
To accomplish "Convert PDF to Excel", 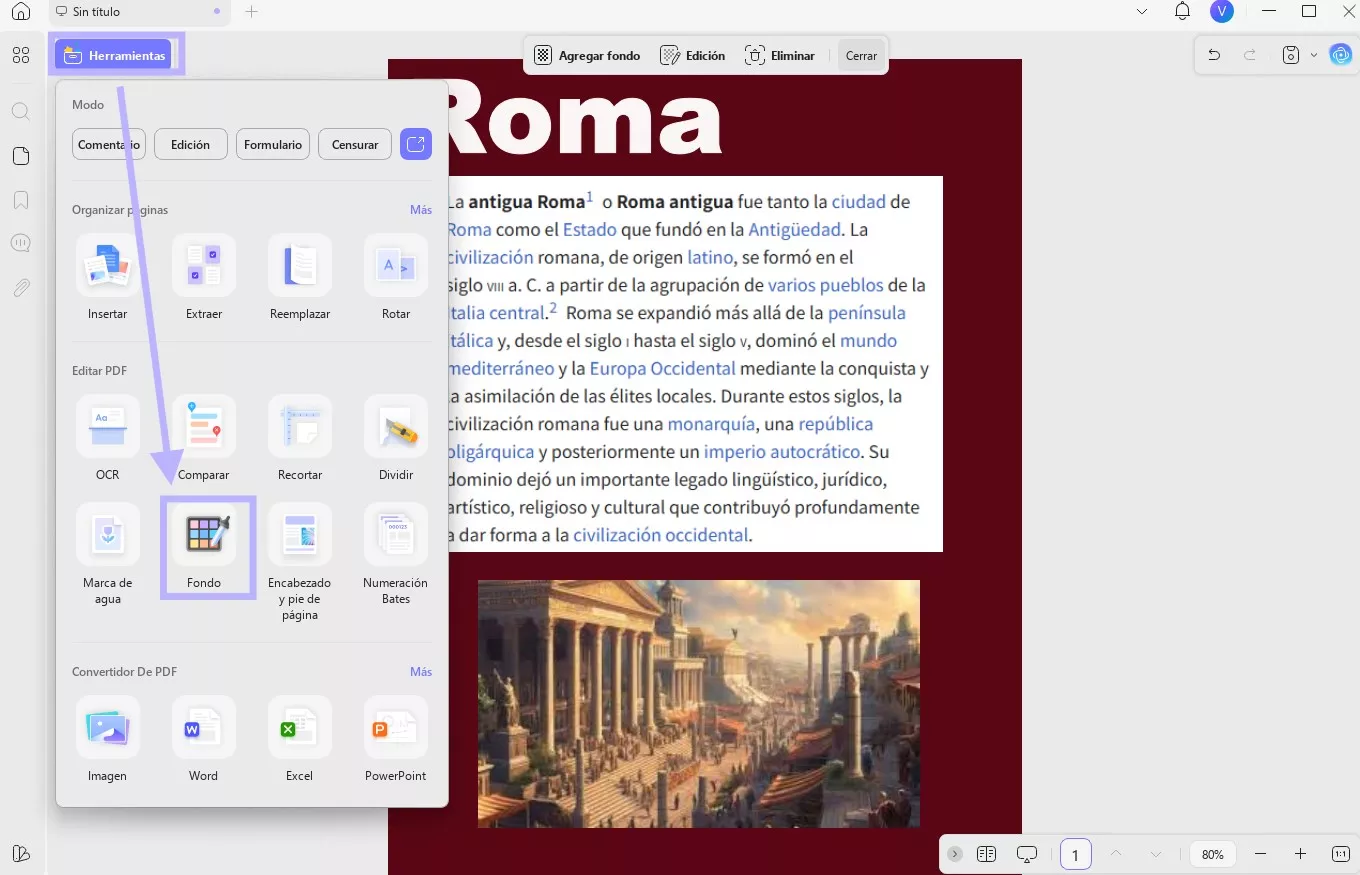I will (300, 739).
